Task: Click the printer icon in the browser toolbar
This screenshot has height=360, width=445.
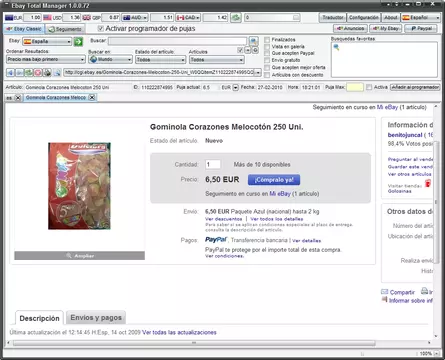Action: tap(47, 72)
